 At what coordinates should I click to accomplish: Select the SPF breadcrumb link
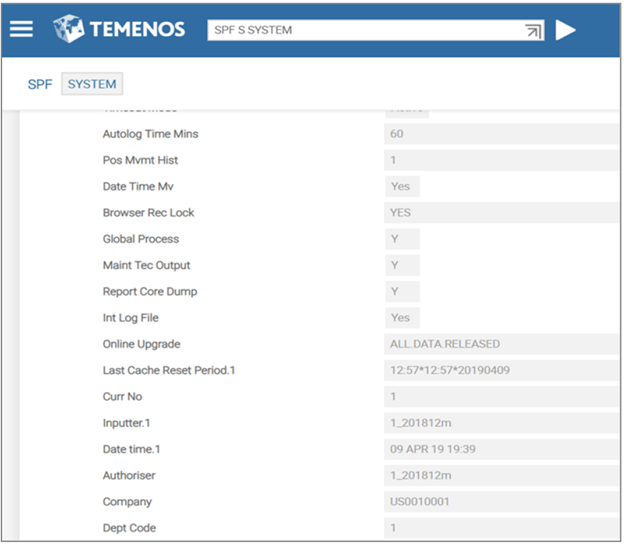40,85
